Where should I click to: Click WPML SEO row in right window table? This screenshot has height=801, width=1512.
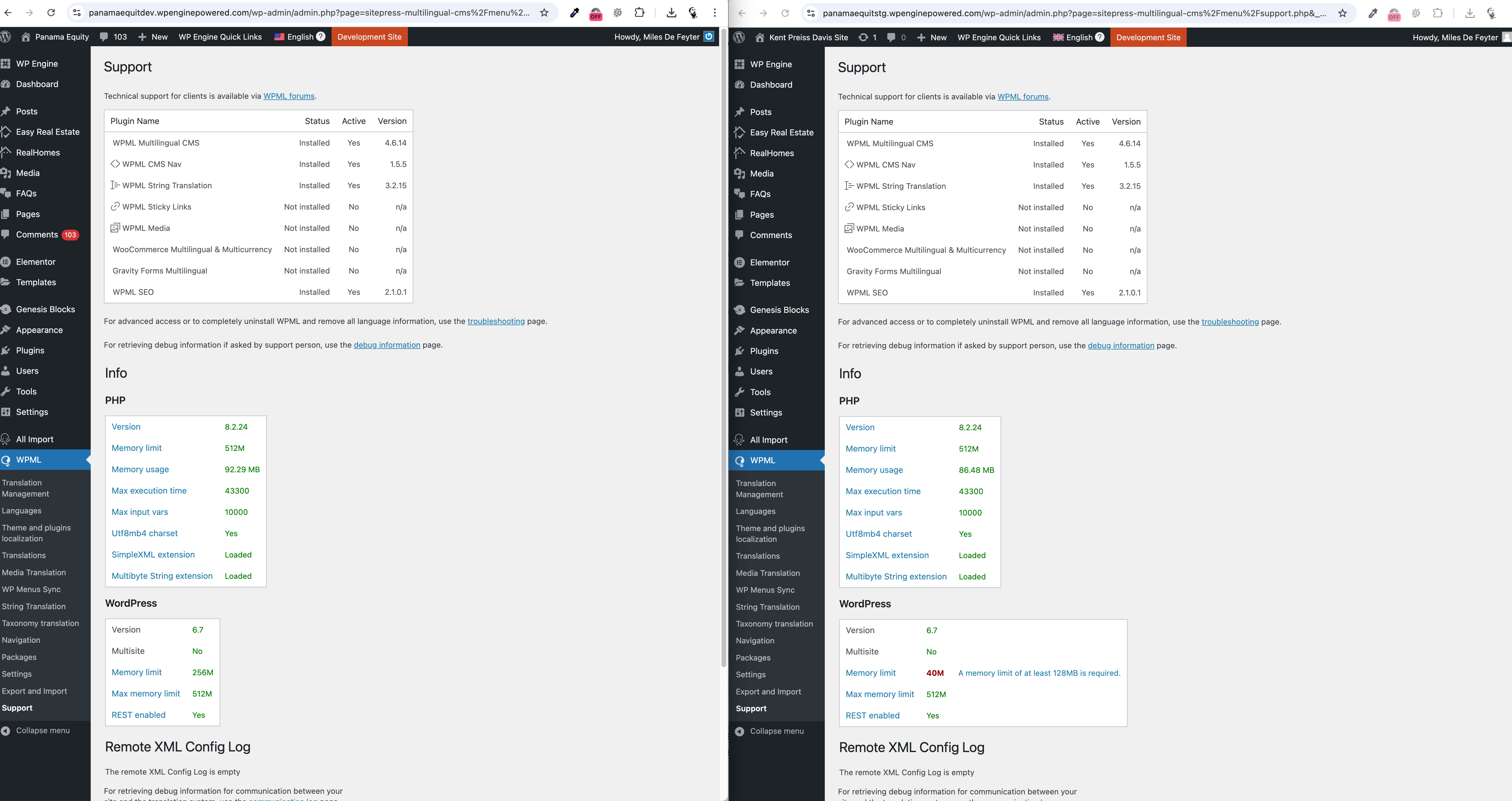point(993,293)
